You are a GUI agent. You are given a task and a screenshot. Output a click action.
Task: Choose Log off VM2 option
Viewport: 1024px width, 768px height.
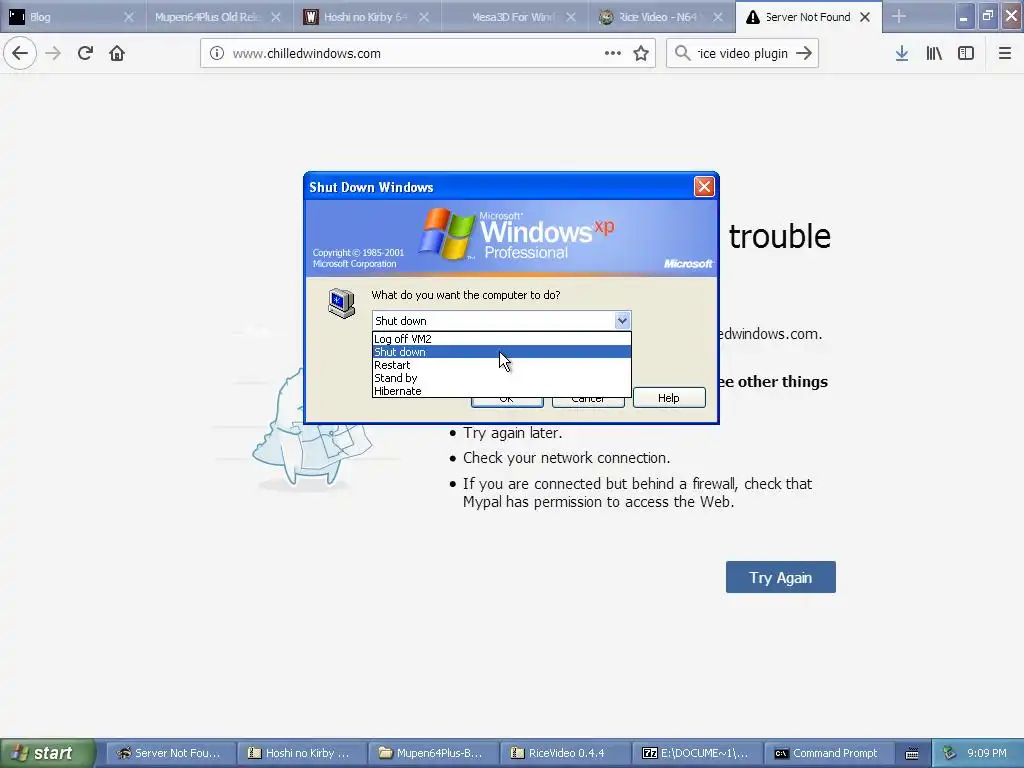(502, 339)
